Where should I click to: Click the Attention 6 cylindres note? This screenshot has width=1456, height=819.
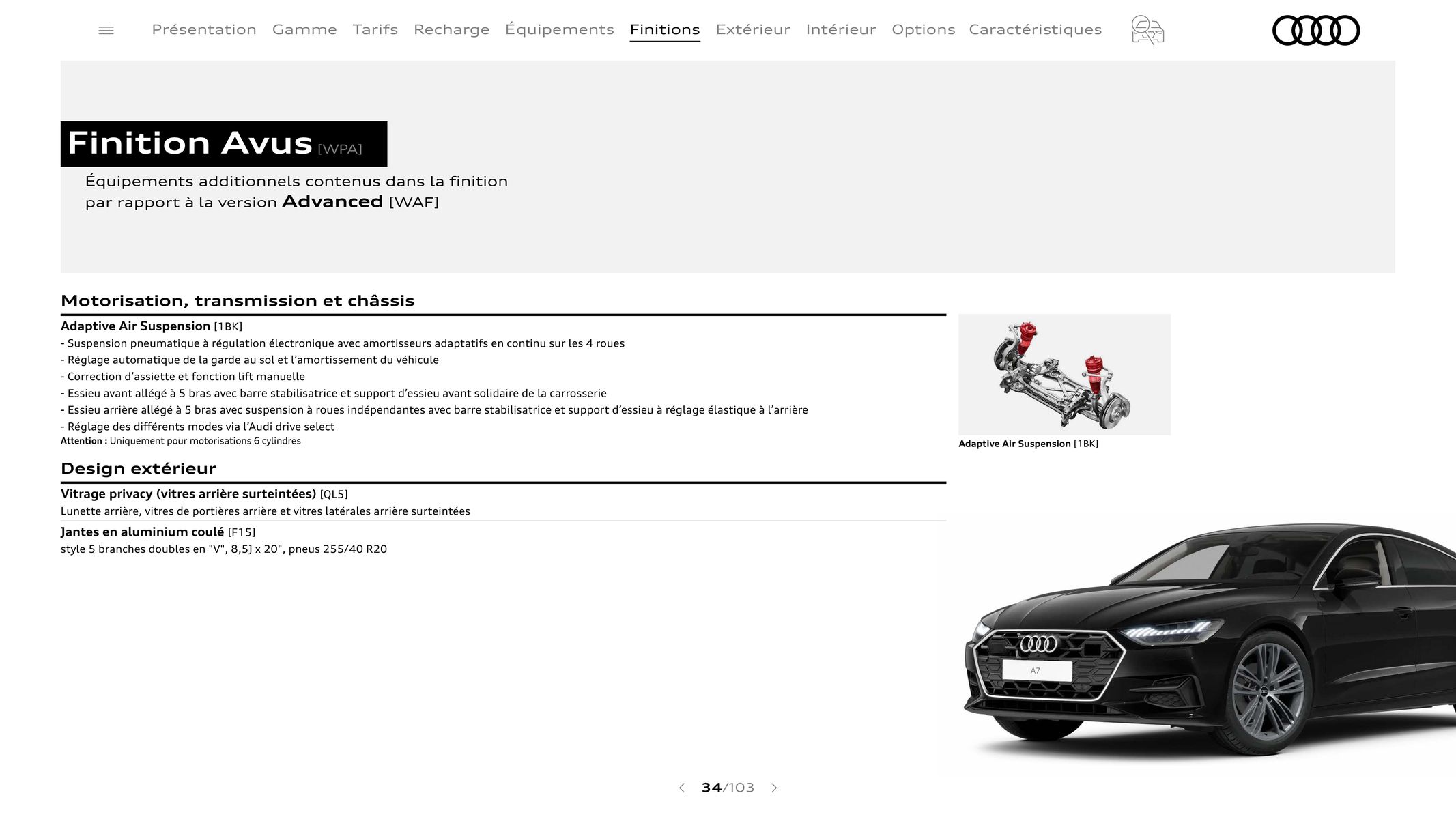tap(181, 441)
